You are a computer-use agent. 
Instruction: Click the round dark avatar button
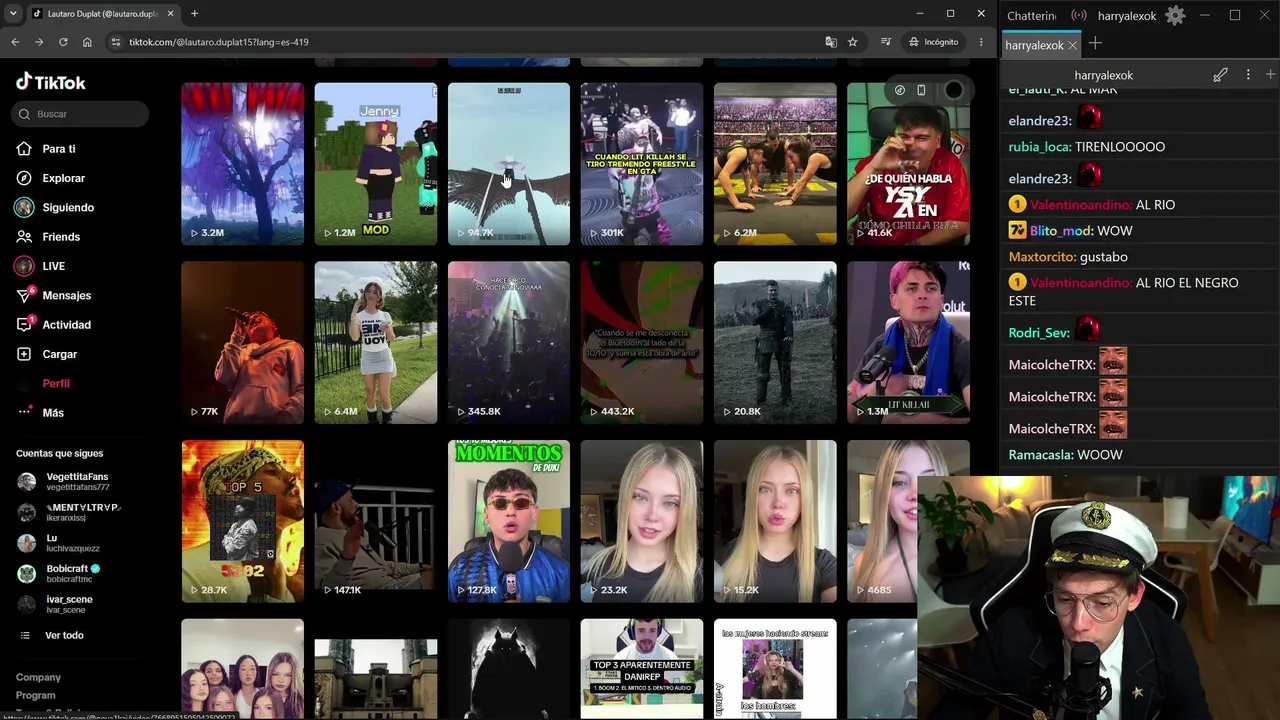point(953,90)
